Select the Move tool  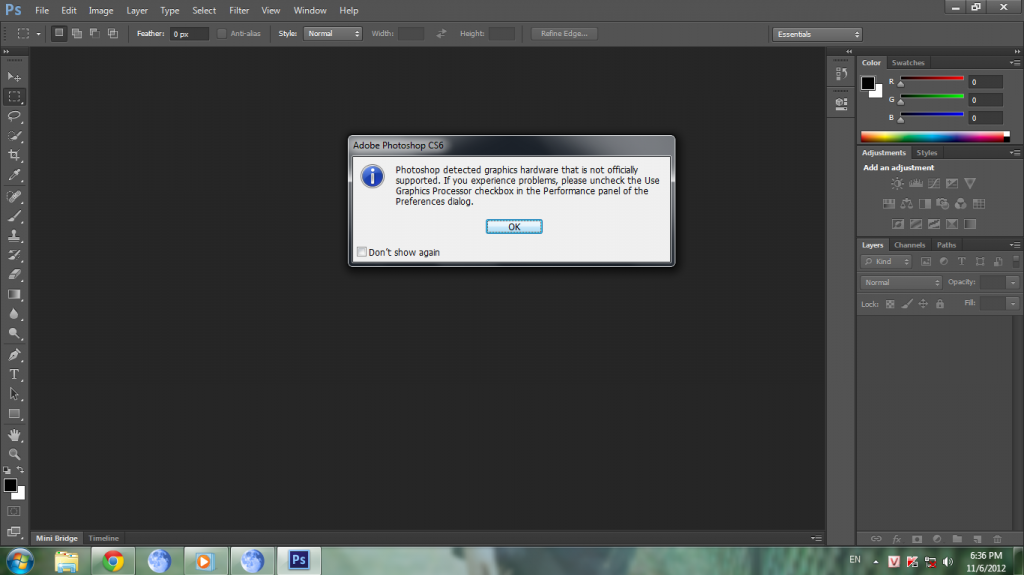(x=14, y=77)
